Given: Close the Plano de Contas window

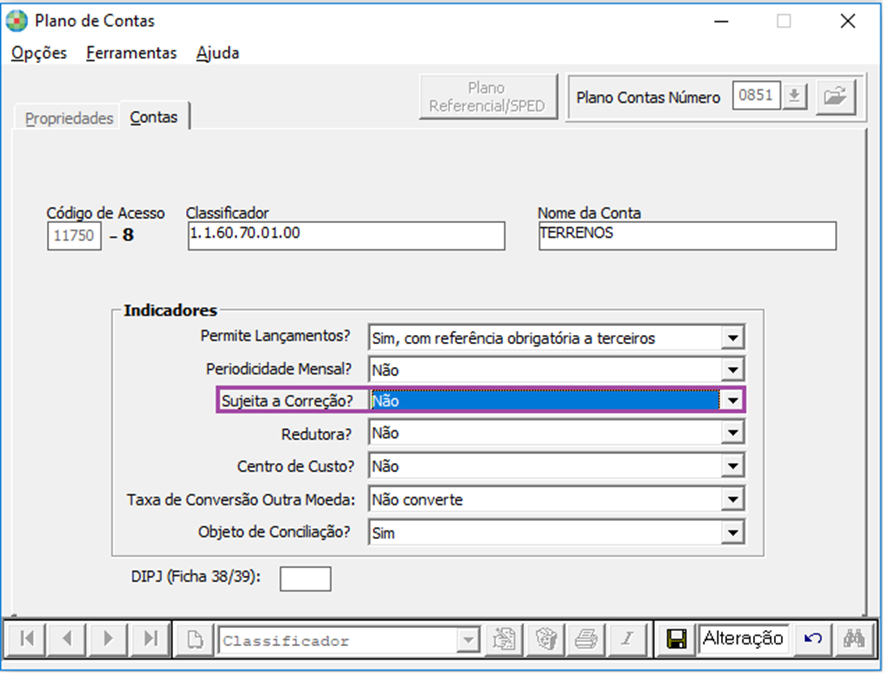Looking at the screenshot, I should 847,22.
